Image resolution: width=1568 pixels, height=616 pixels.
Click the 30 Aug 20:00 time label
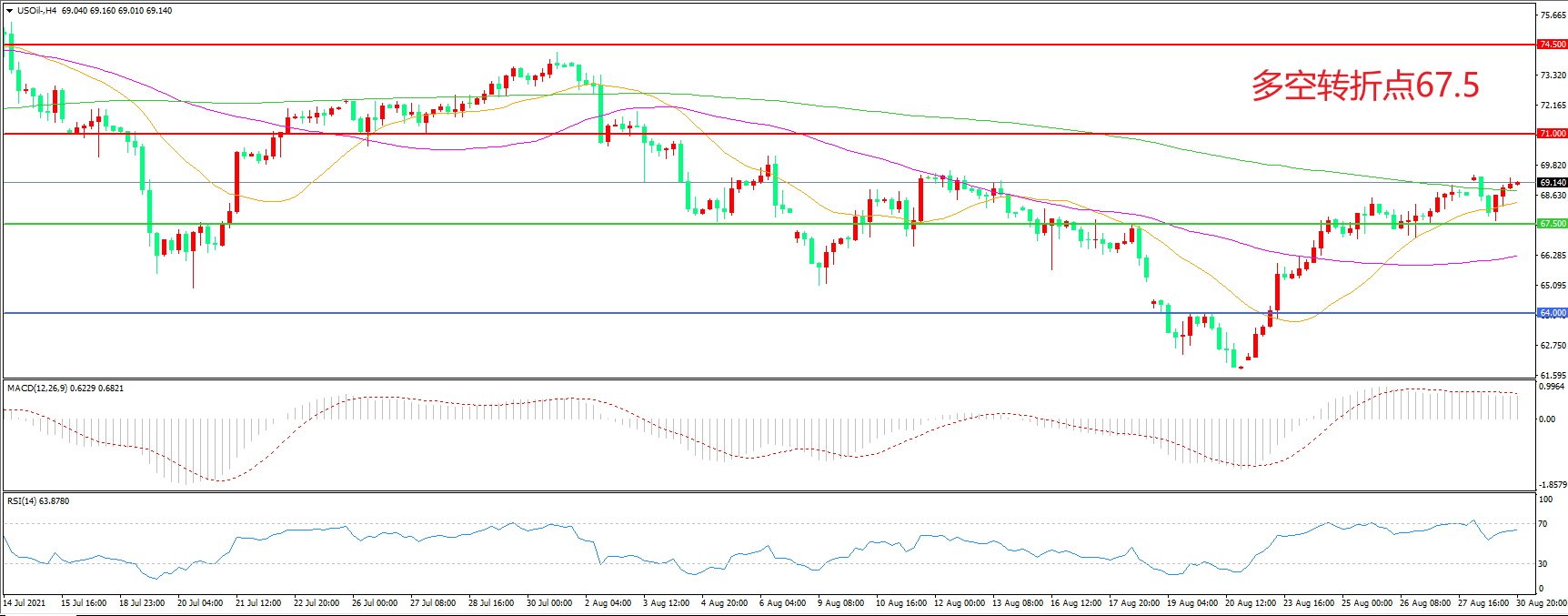(1541, 603)
